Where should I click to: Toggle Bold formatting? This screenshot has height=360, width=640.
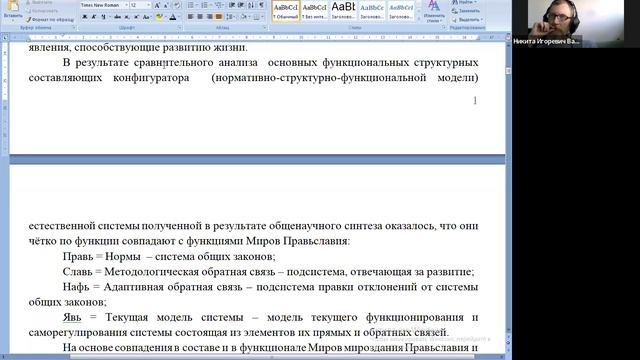[85, 17]
